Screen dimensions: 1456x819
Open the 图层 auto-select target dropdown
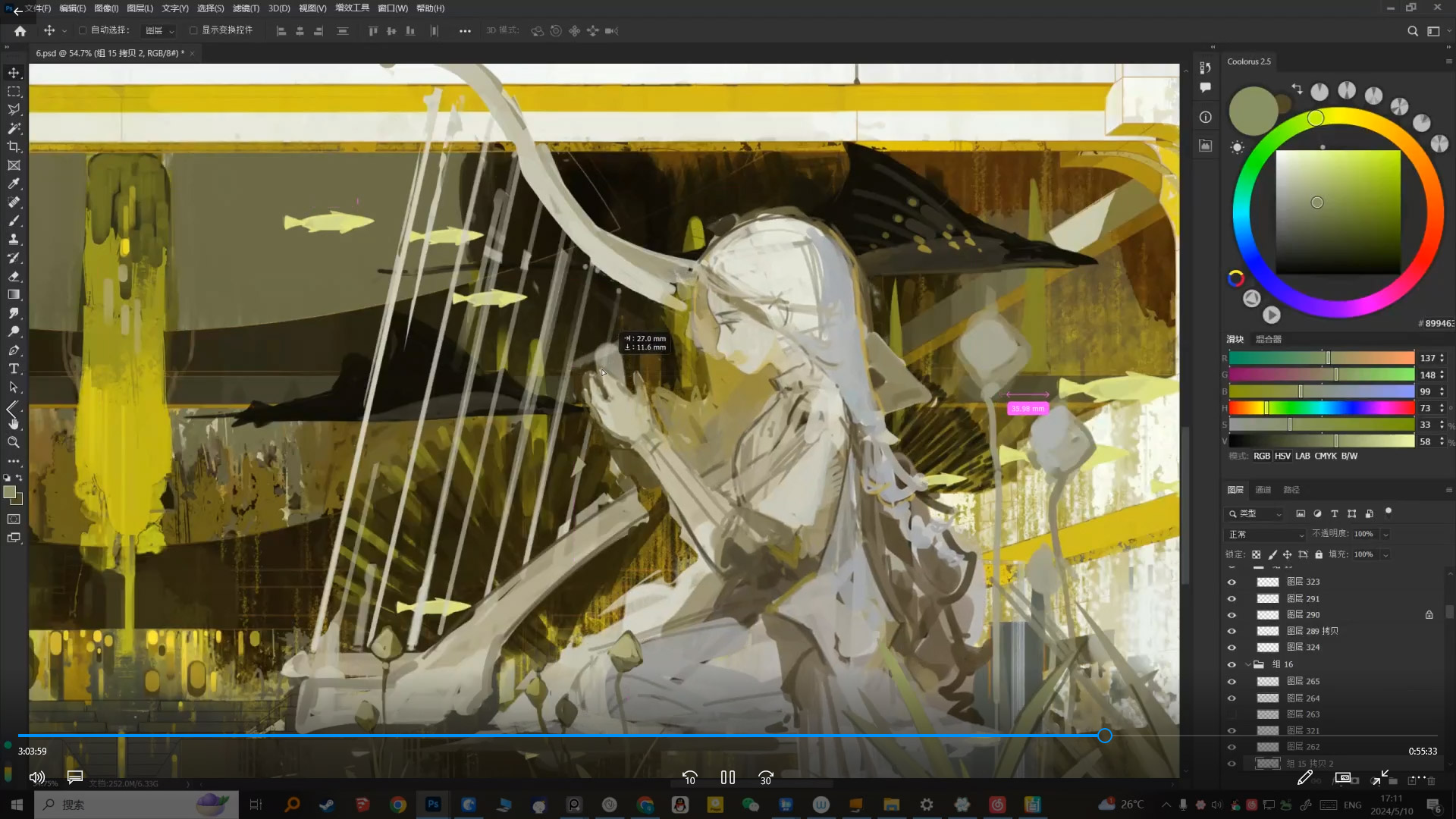(159, 30)
